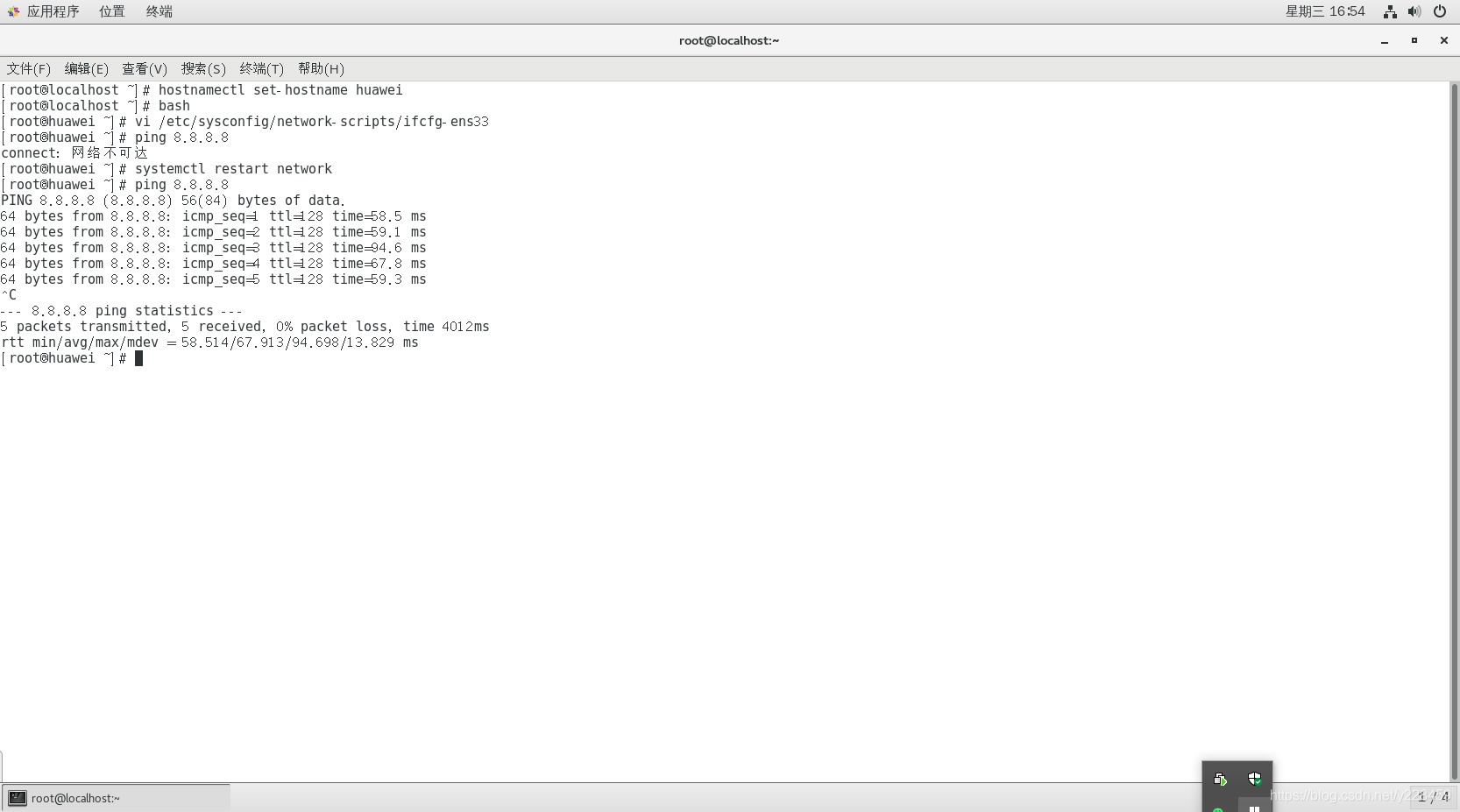Click the 1 / 4 workspace switcher
This screenshot has width=1460, height=812.
click(x=1434, y=797)
